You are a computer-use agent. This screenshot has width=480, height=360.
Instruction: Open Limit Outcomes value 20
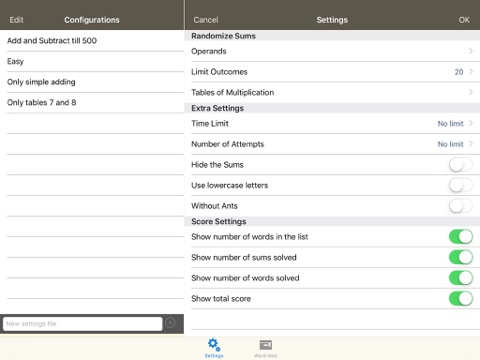click(459, 72)
